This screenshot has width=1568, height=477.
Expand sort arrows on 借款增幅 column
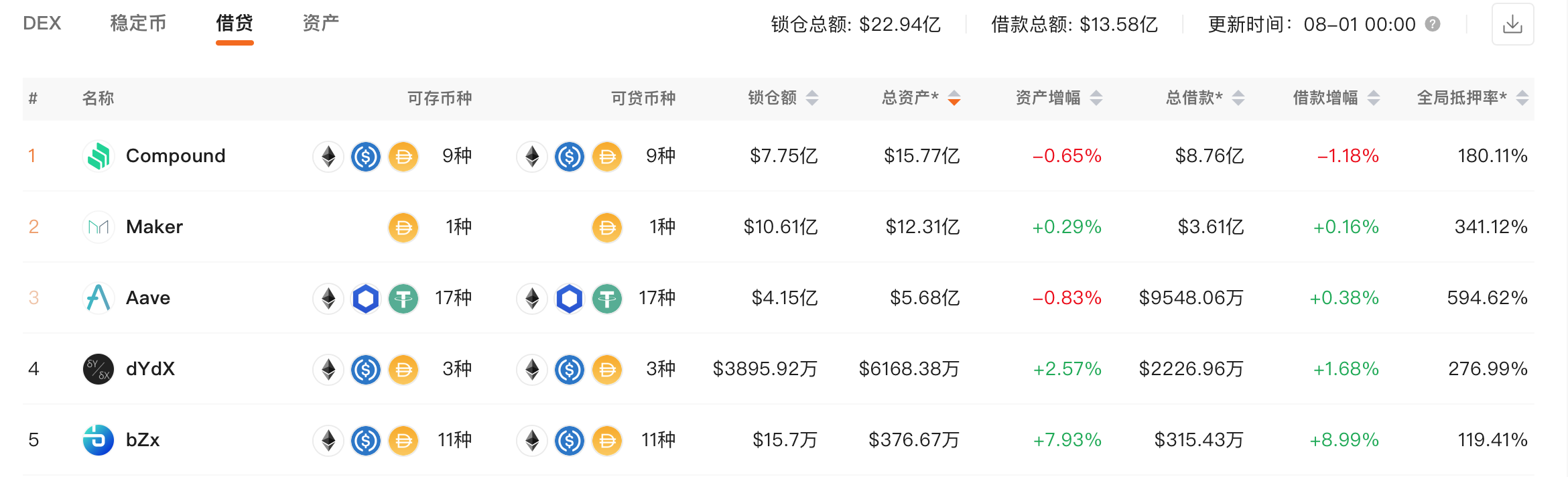(1374, 97)
